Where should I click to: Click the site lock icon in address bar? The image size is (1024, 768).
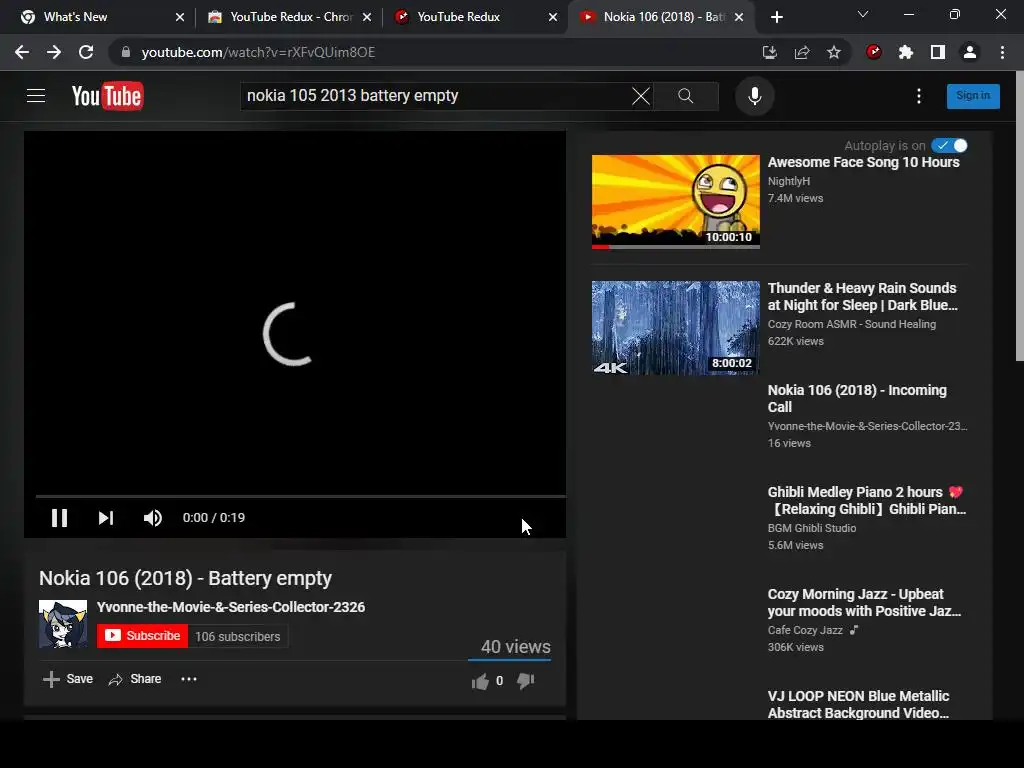126,52
